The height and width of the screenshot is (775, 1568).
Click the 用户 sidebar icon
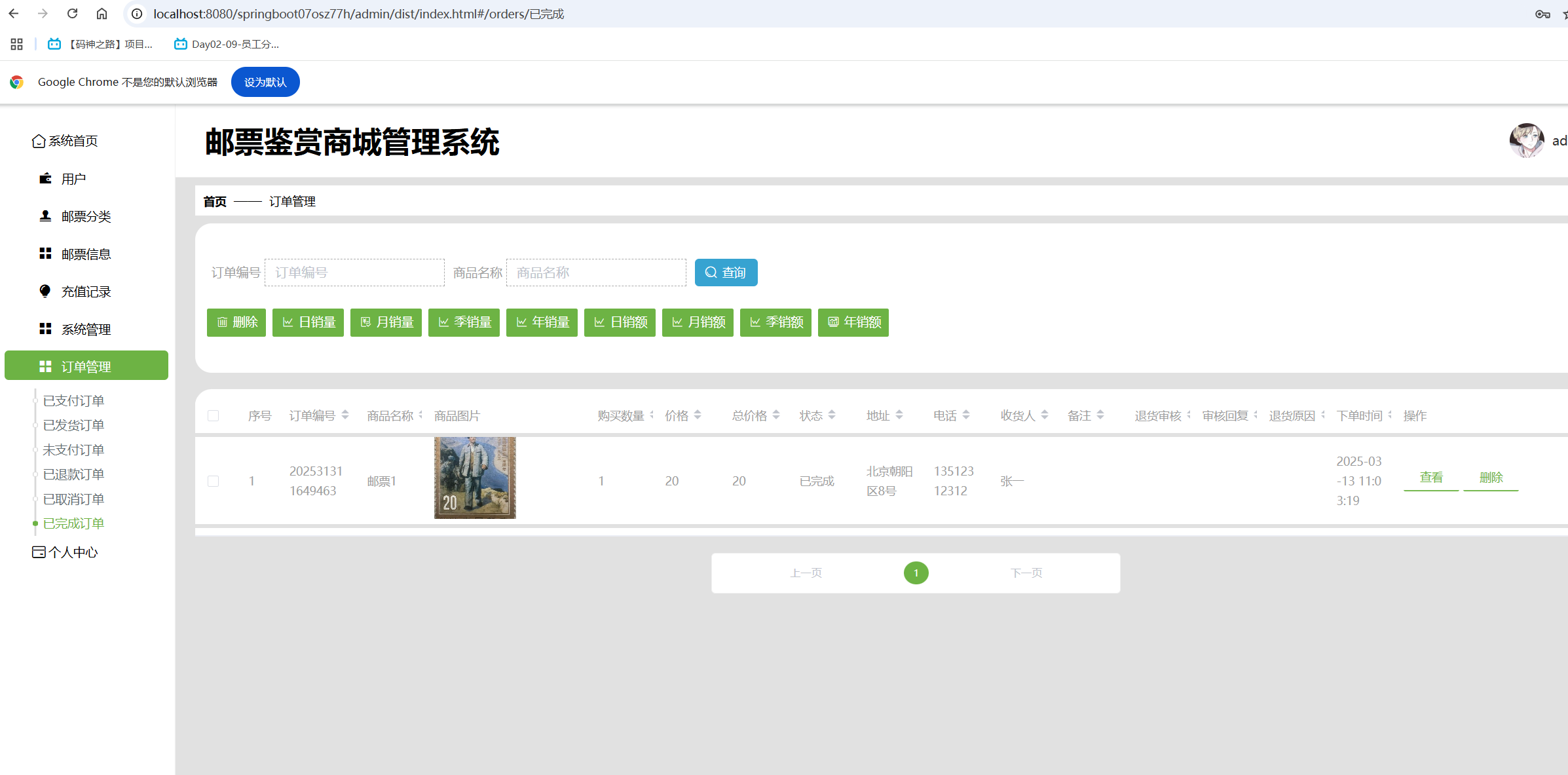coord(45,179)
